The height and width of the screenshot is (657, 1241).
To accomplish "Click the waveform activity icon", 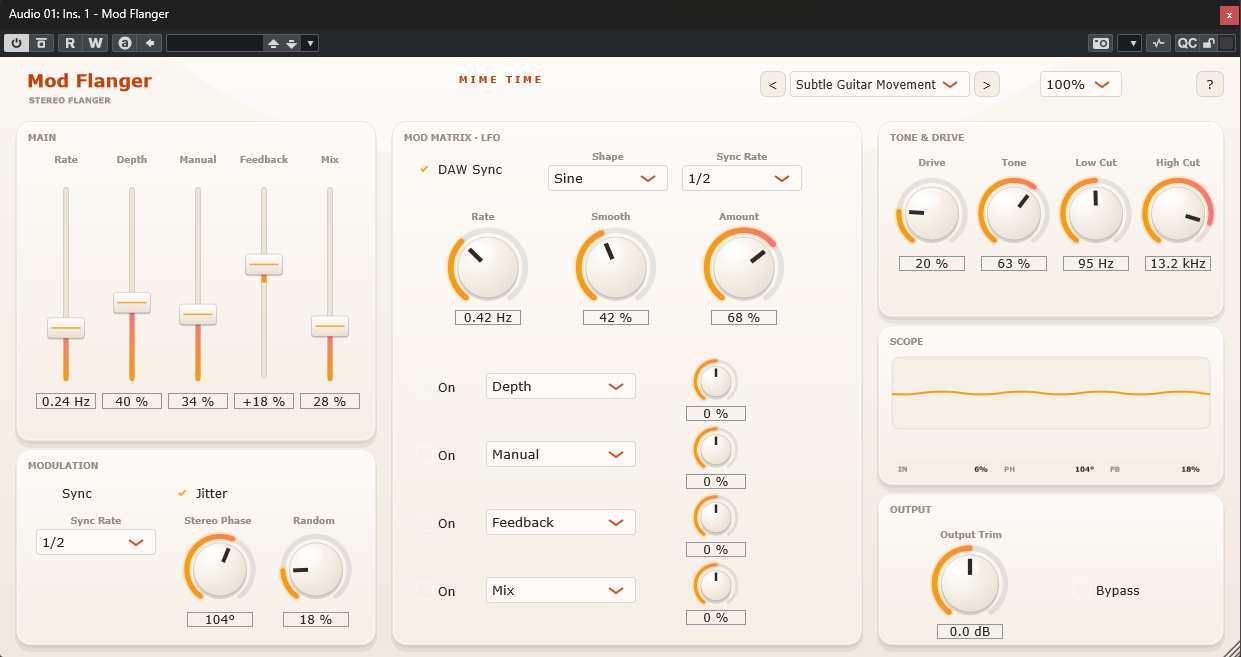I will [1158, 43].
